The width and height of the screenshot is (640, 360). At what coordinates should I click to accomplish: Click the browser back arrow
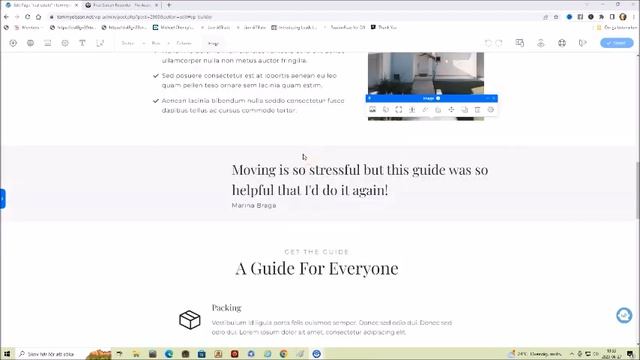pos(6,17)
